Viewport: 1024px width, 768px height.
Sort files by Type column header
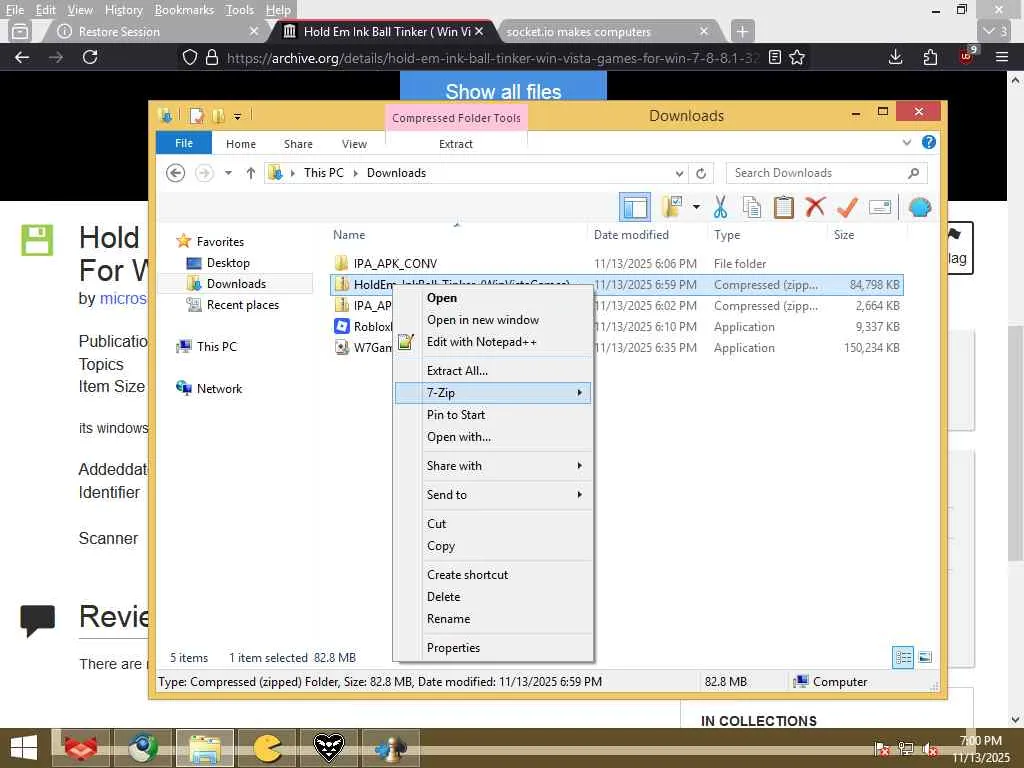[727, 234]
